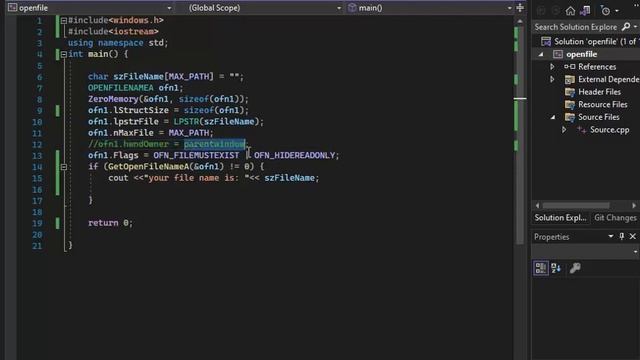640x360 pixels.
Task: Click the Pending Changes Filter clock icon
Action: tap(606, 11)
